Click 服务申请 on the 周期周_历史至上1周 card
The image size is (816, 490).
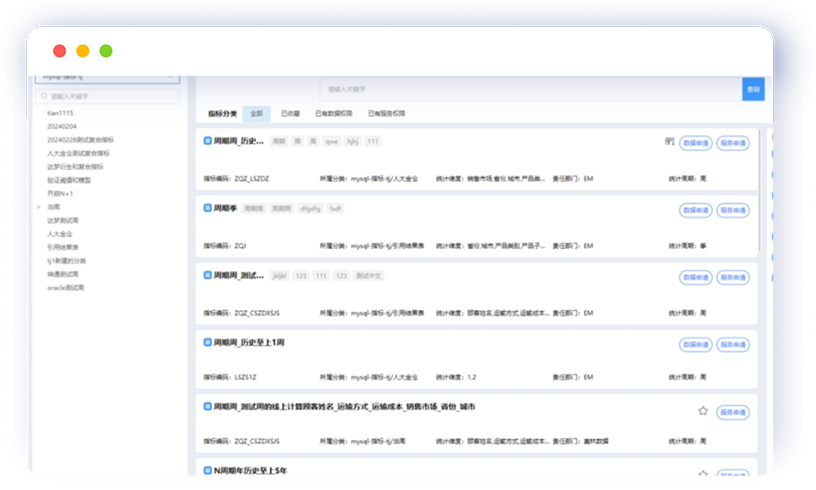coord(732,344)
